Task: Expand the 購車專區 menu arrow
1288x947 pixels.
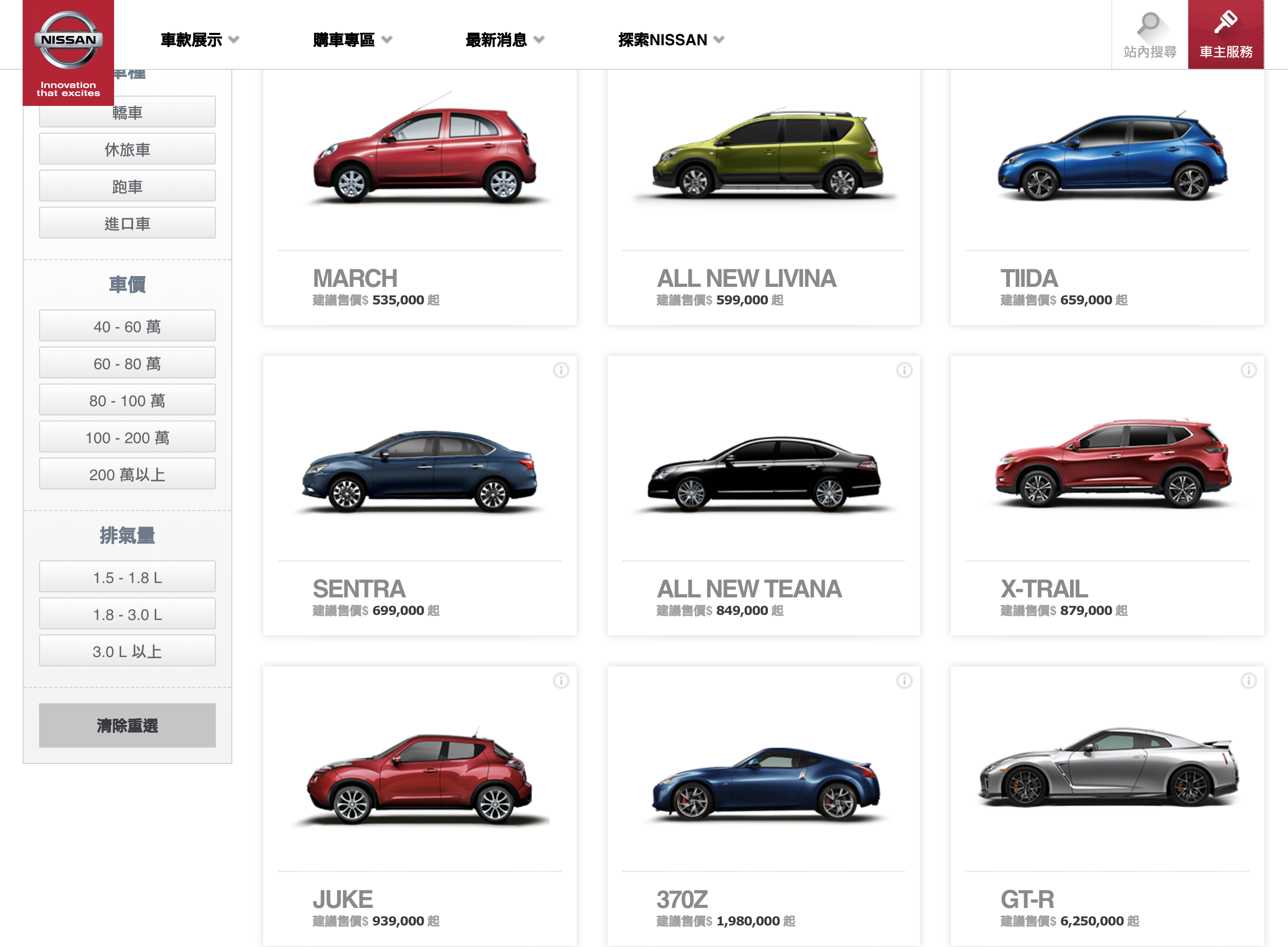Action: click(x=387, y=40)
